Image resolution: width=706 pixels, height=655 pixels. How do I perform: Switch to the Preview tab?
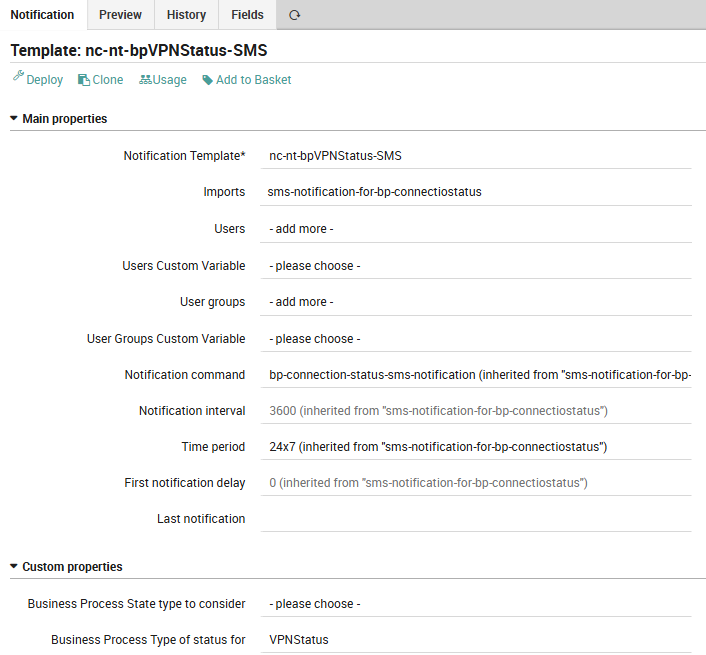(x=120, y=15)
